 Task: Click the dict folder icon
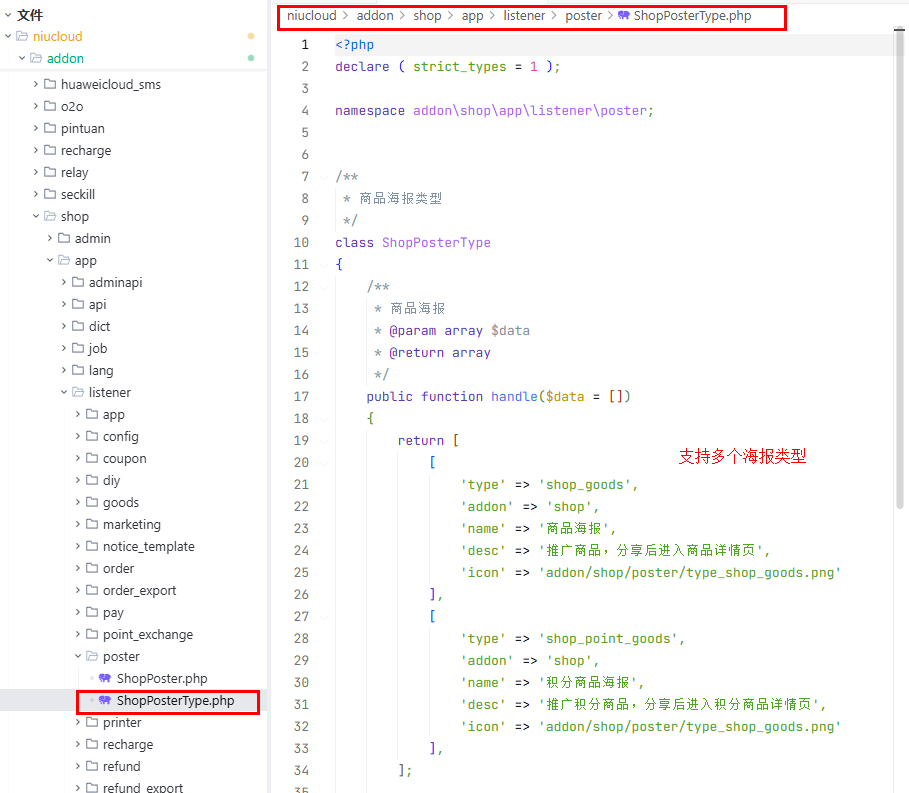(x=78, y=326)
